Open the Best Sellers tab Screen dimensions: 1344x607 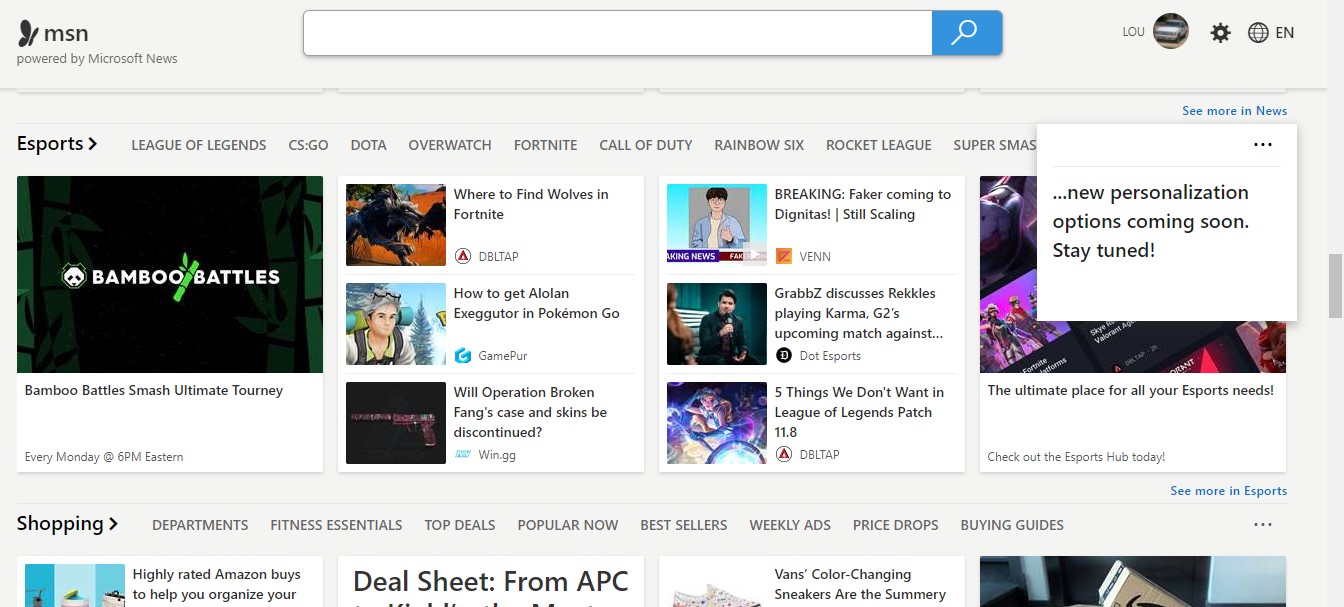coord(684,525)
